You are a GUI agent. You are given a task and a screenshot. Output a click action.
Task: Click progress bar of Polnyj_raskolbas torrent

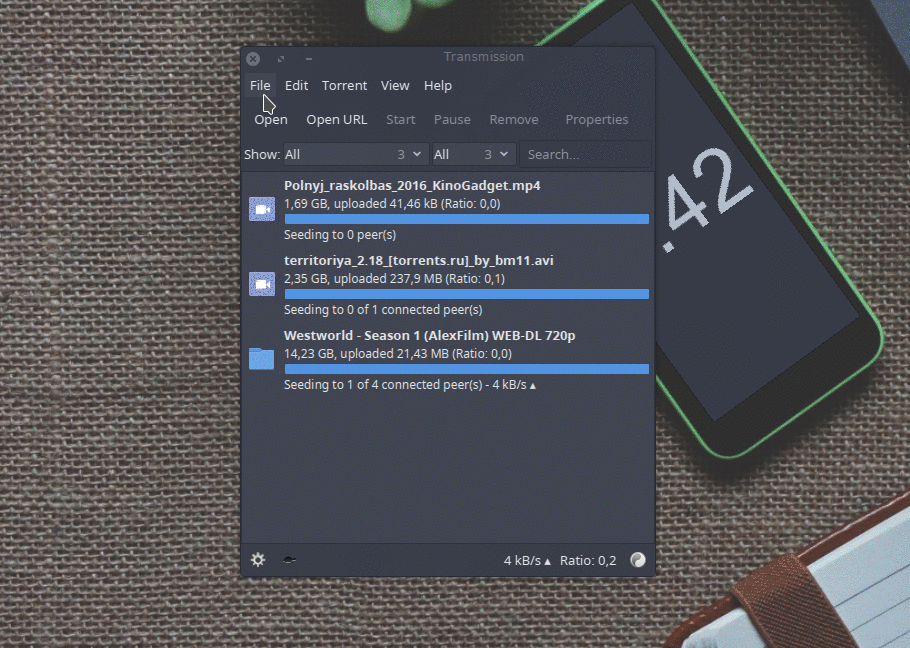467,219
